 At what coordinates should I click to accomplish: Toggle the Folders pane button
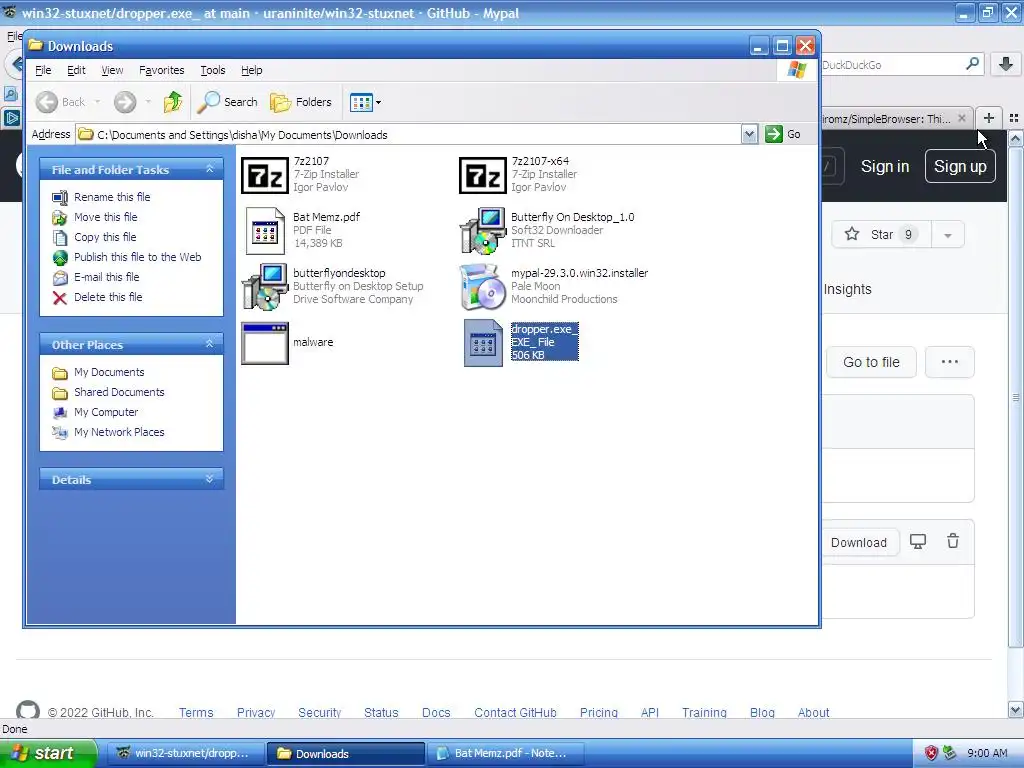301,102
